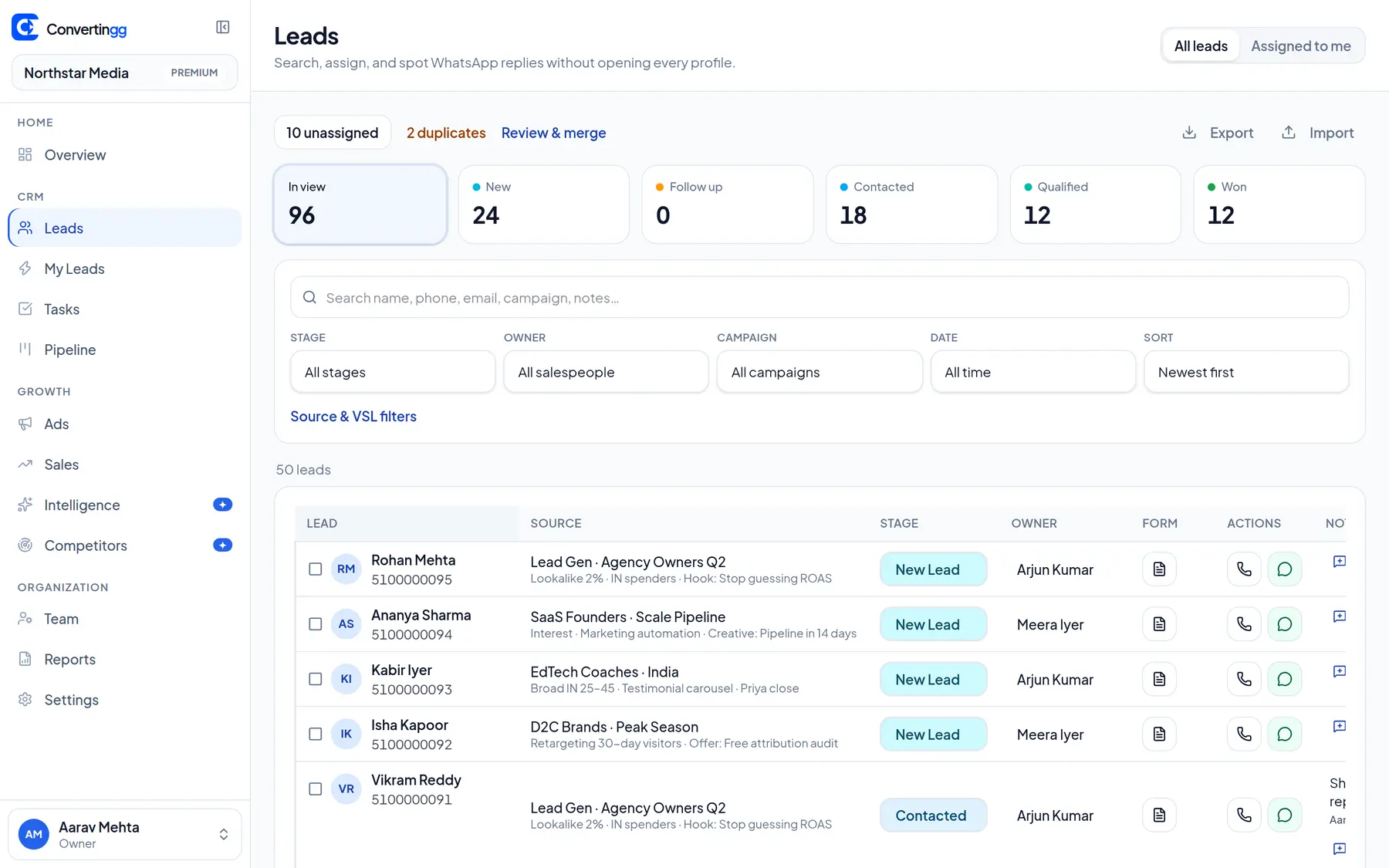The width and height of the screenshot is (1389, 868).
Task: Click the Convertingg logo icon
Action: [x=25, y=28]
